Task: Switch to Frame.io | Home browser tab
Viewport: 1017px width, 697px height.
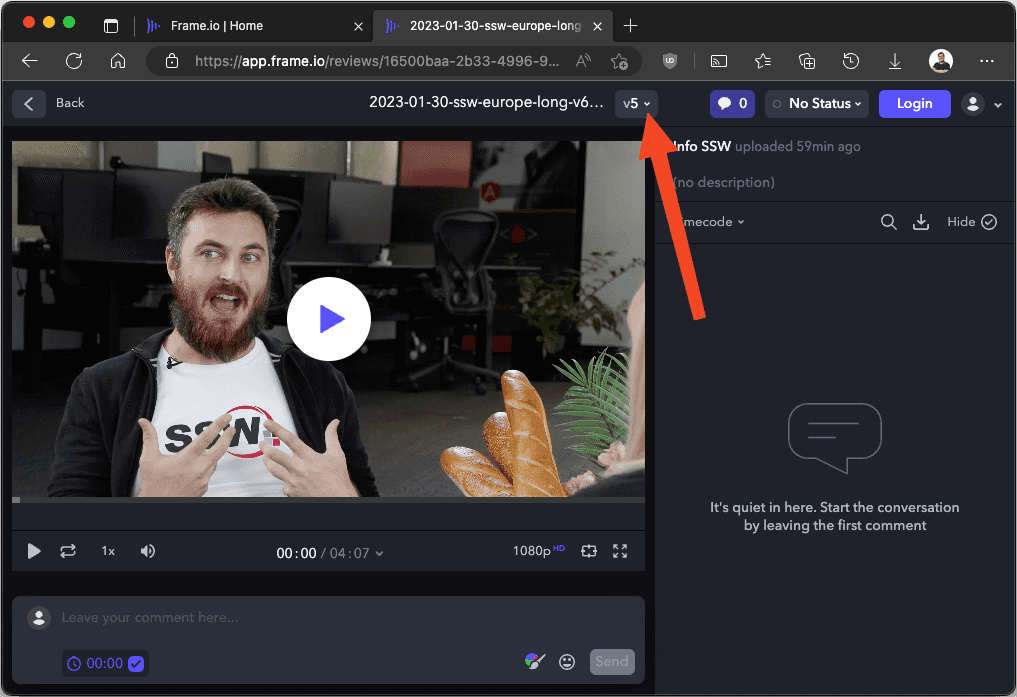Action: [218, 25]
